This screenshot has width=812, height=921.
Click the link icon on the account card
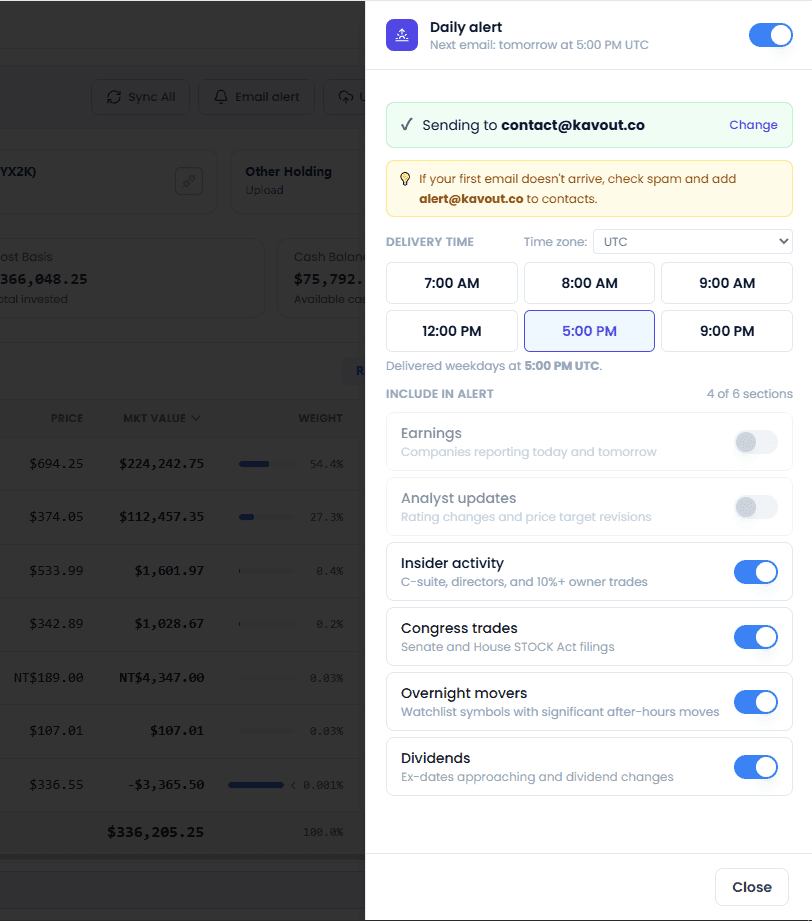[189, 181]
